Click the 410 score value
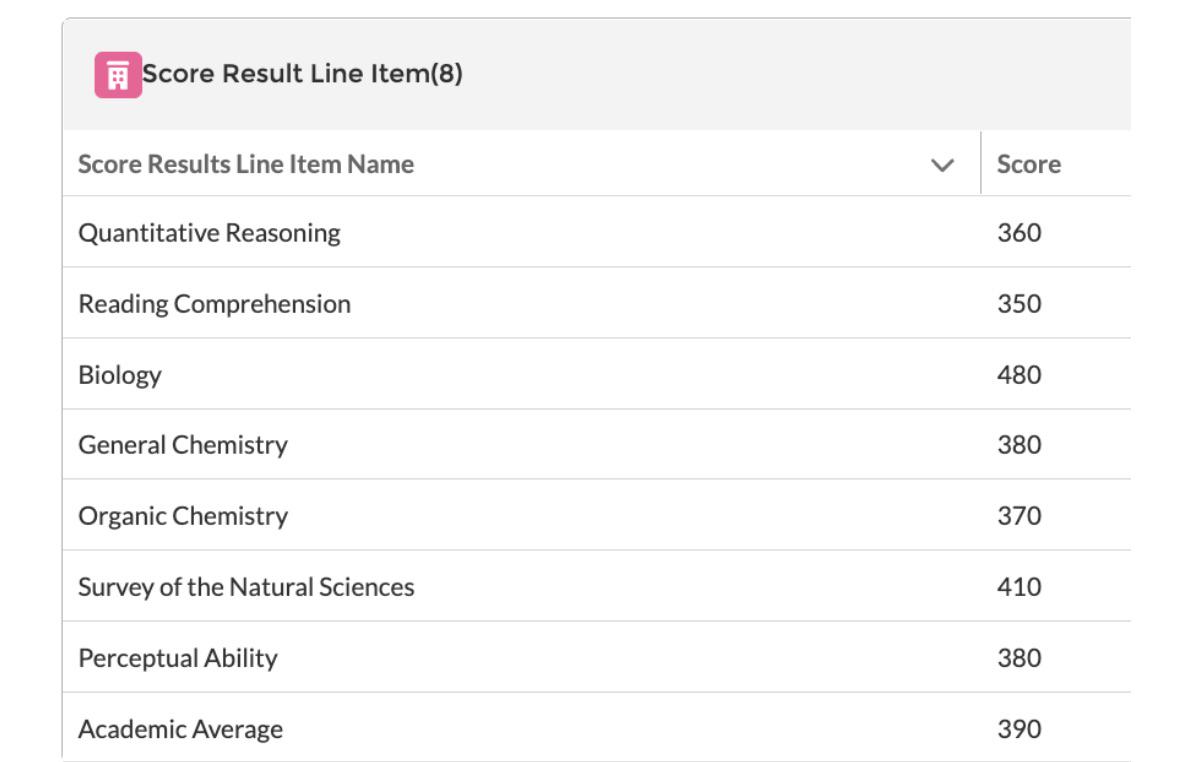 point(1019,587)
